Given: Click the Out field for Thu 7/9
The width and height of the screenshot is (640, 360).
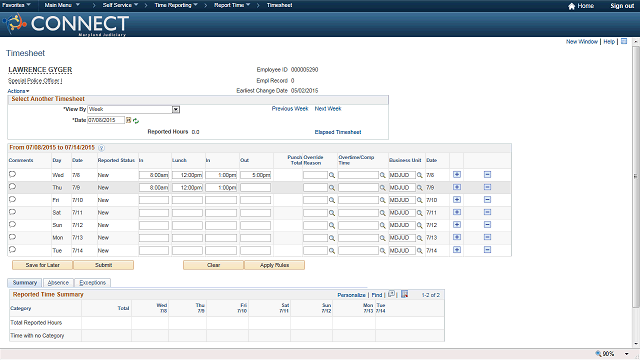Looking at the screenshot, I should point(256,188).
